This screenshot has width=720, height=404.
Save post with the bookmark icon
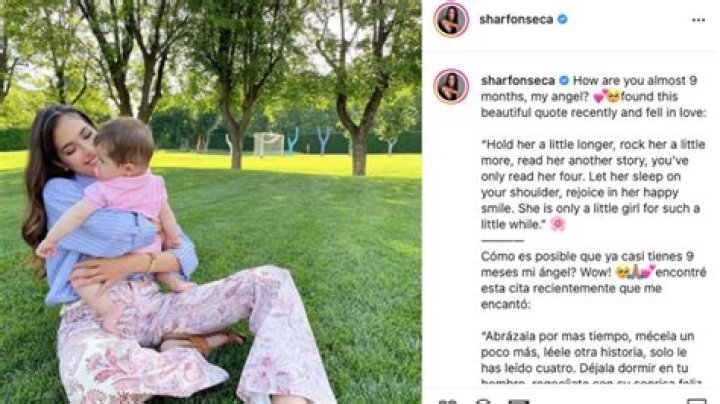(696, 401)
